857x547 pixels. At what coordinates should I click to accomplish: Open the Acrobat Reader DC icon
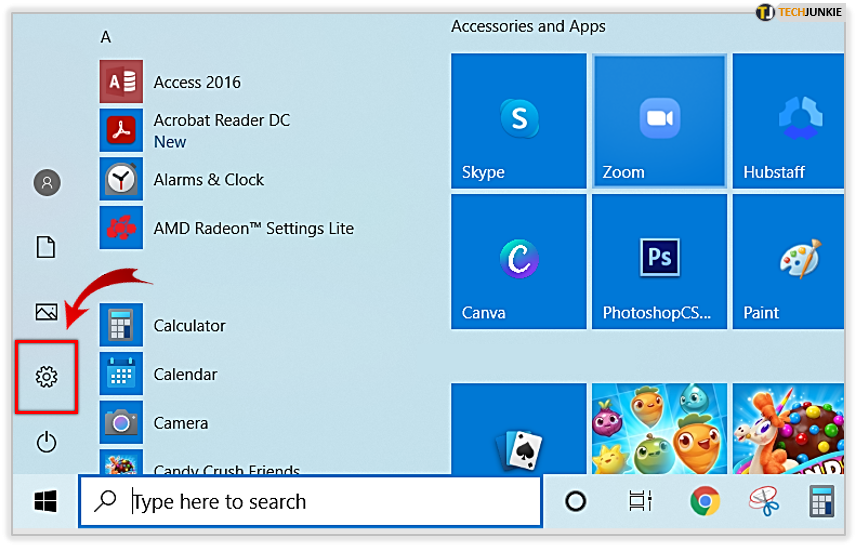[x=121, y=131]
